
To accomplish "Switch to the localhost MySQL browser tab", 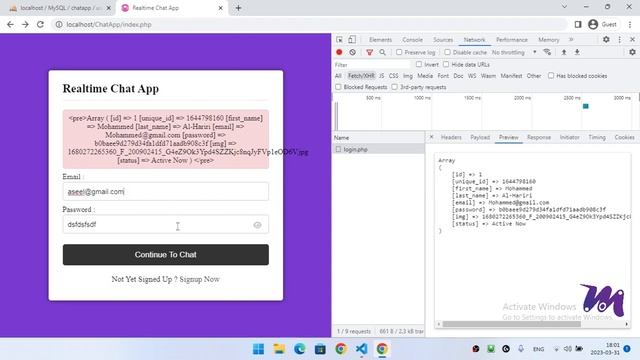I will [60, 8].
